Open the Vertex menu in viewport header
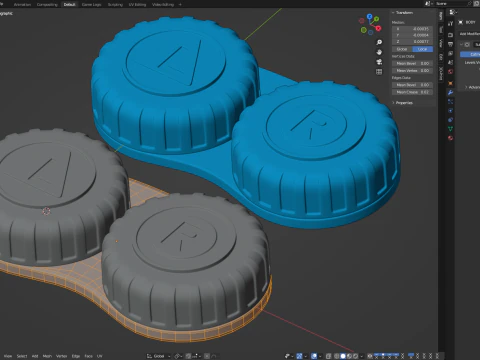Viewport: 480px width, 360px height. 61,356
